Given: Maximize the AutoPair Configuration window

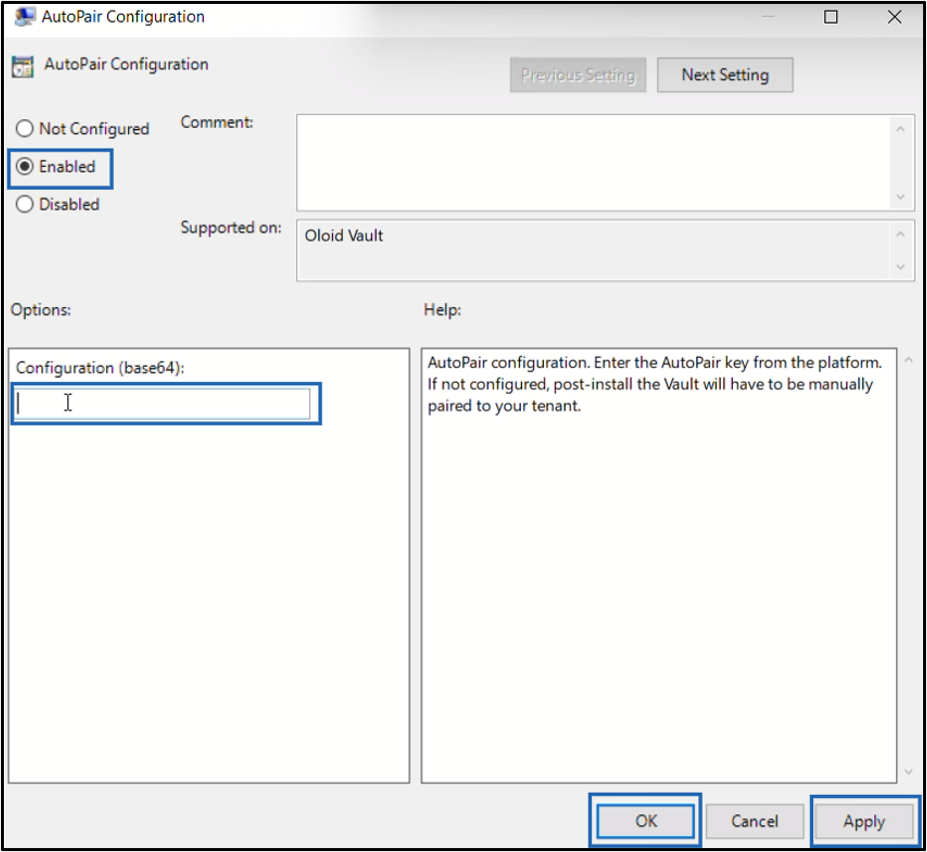Looking at the screenshot, I should 831,17.
